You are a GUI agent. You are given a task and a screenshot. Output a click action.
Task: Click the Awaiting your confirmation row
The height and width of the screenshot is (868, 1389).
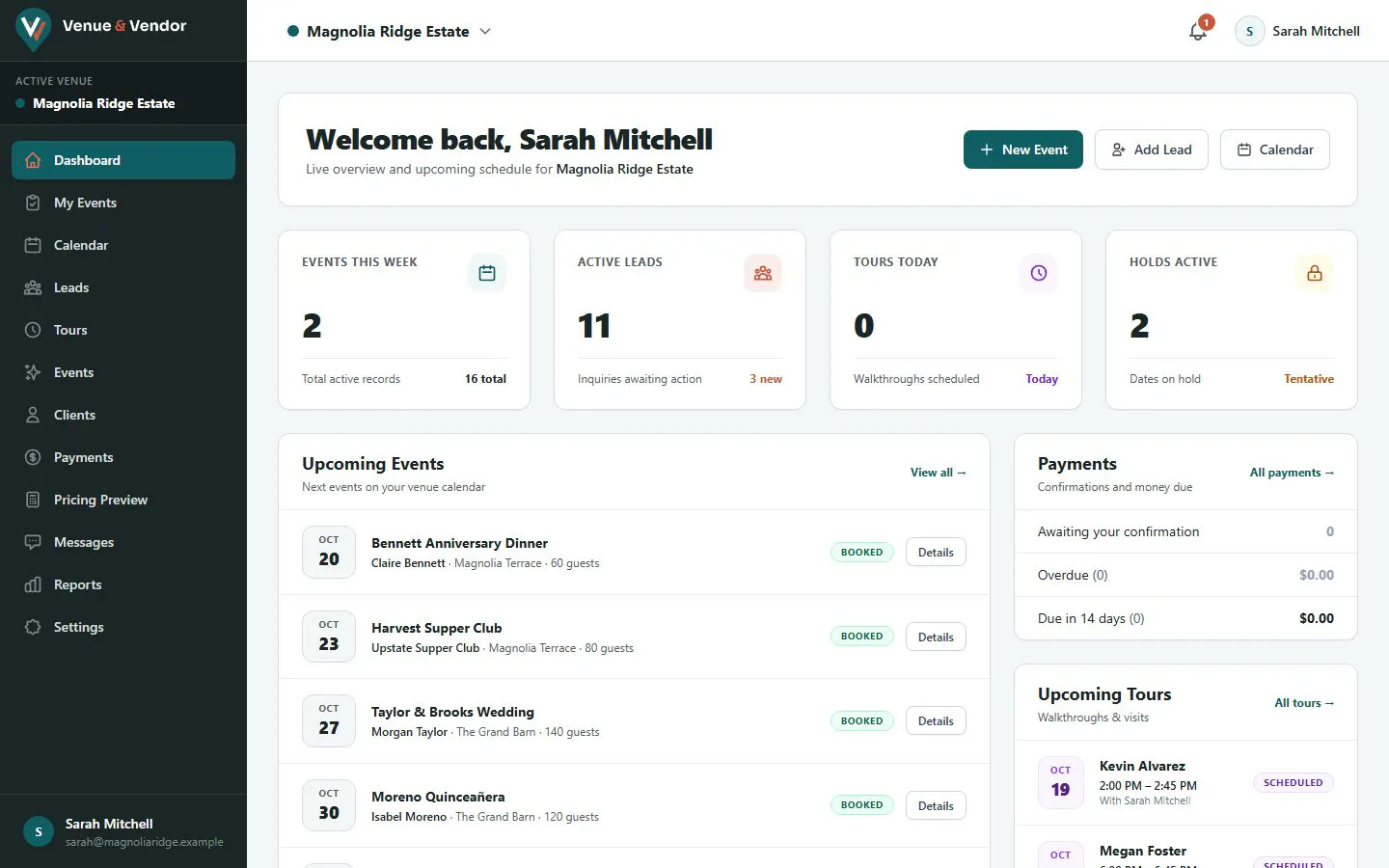1185,531
